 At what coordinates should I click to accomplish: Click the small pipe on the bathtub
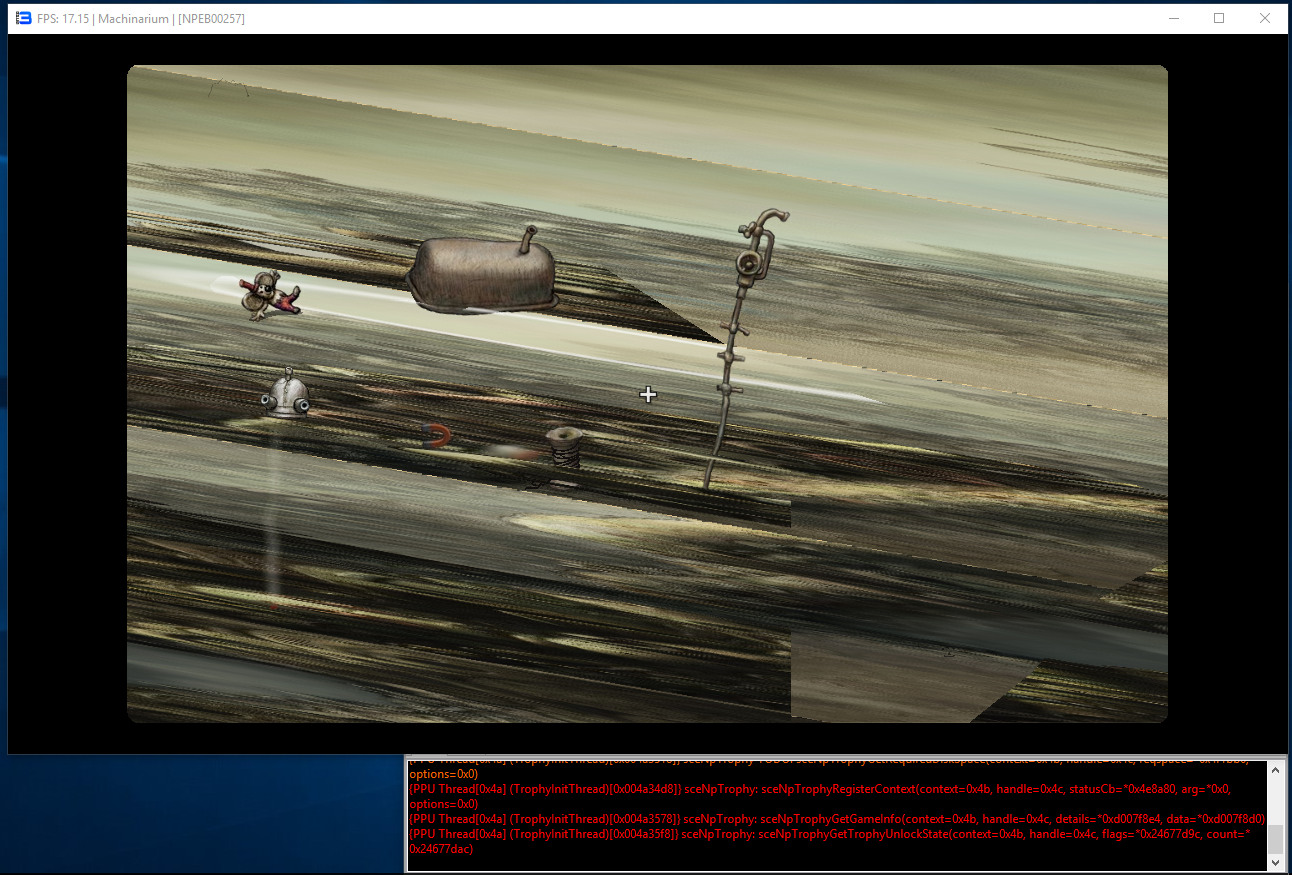pos(528,238)
